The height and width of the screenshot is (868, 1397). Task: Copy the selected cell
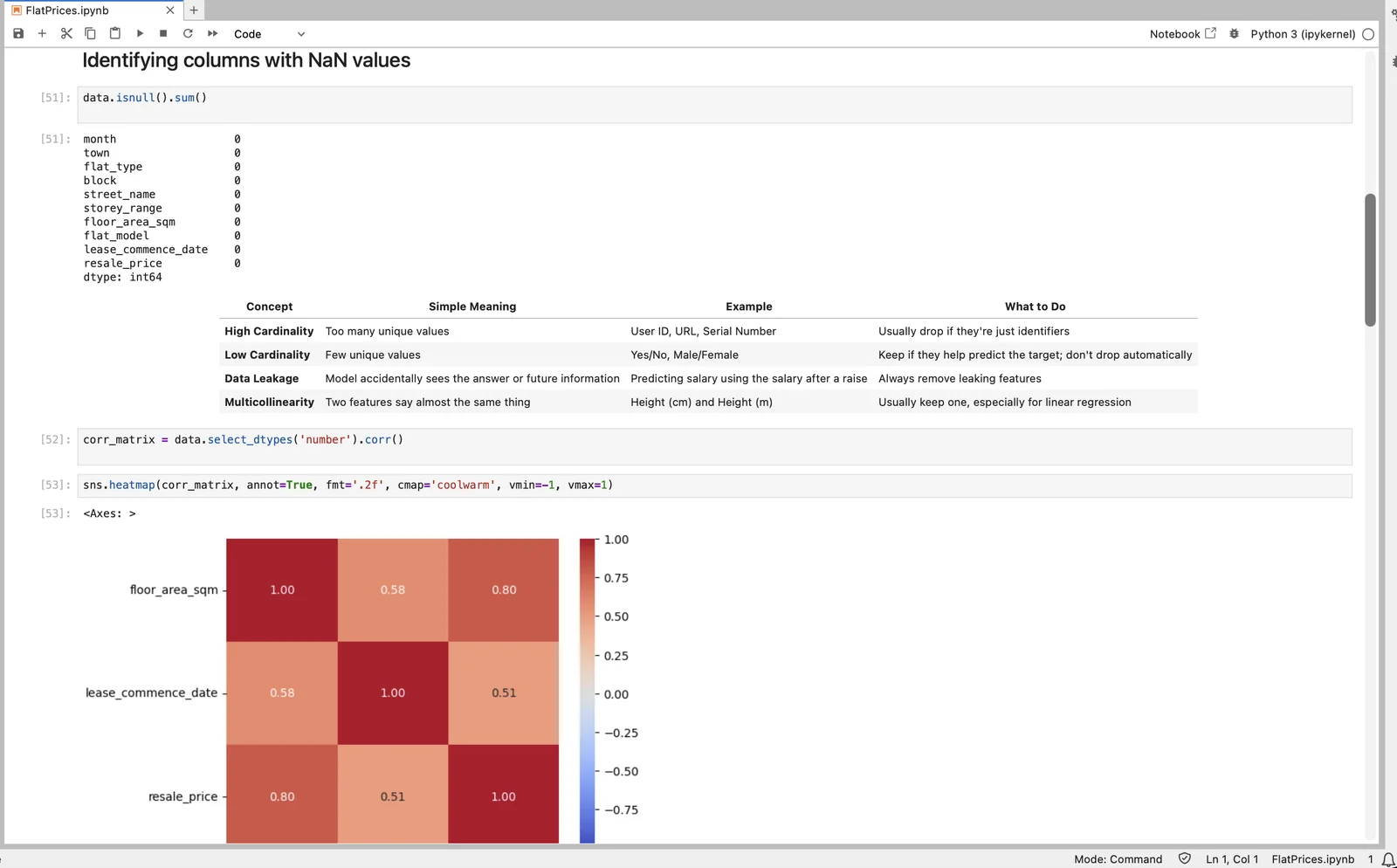90,34
